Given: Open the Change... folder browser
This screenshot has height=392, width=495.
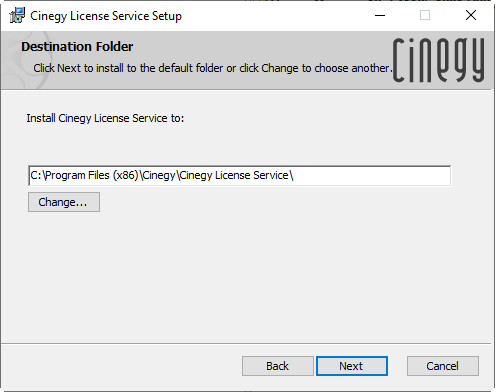Looking at the screenshot, I should pyautogui.click(x=64, y=202).
